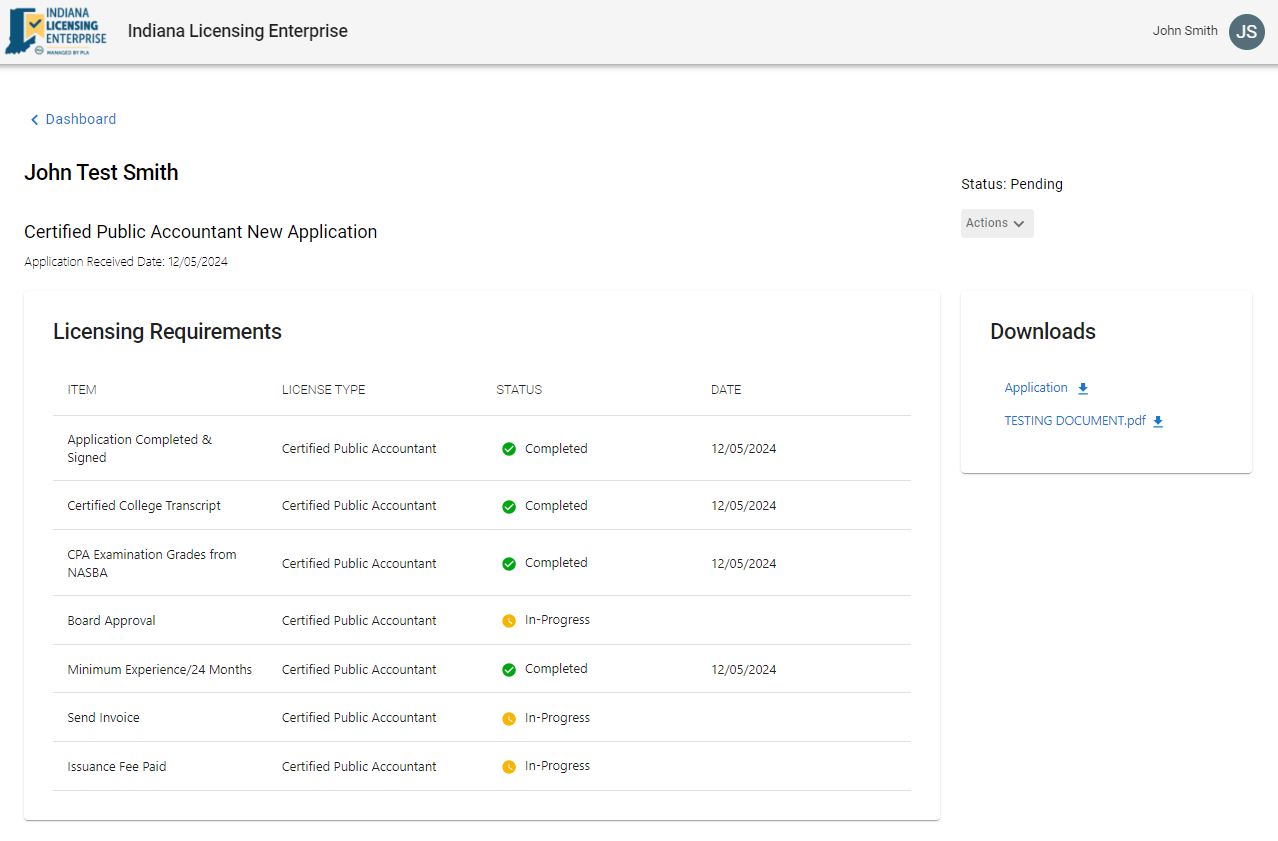Click the Issuance Fee Paid clock icon
The height and width of the screenshot is (841, 1278).
click(509, 767)
